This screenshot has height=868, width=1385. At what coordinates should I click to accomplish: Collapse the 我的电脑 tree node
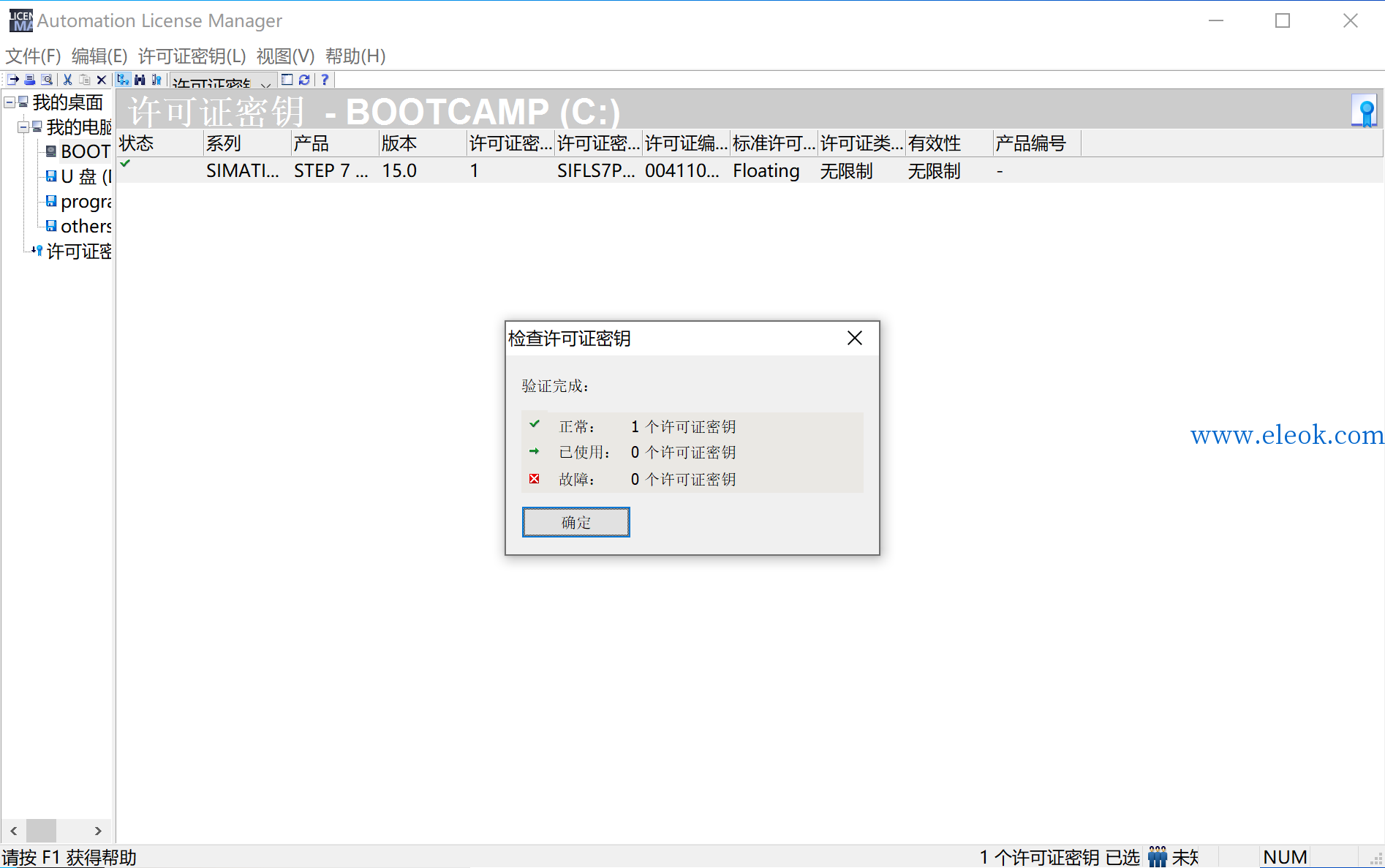23,127
